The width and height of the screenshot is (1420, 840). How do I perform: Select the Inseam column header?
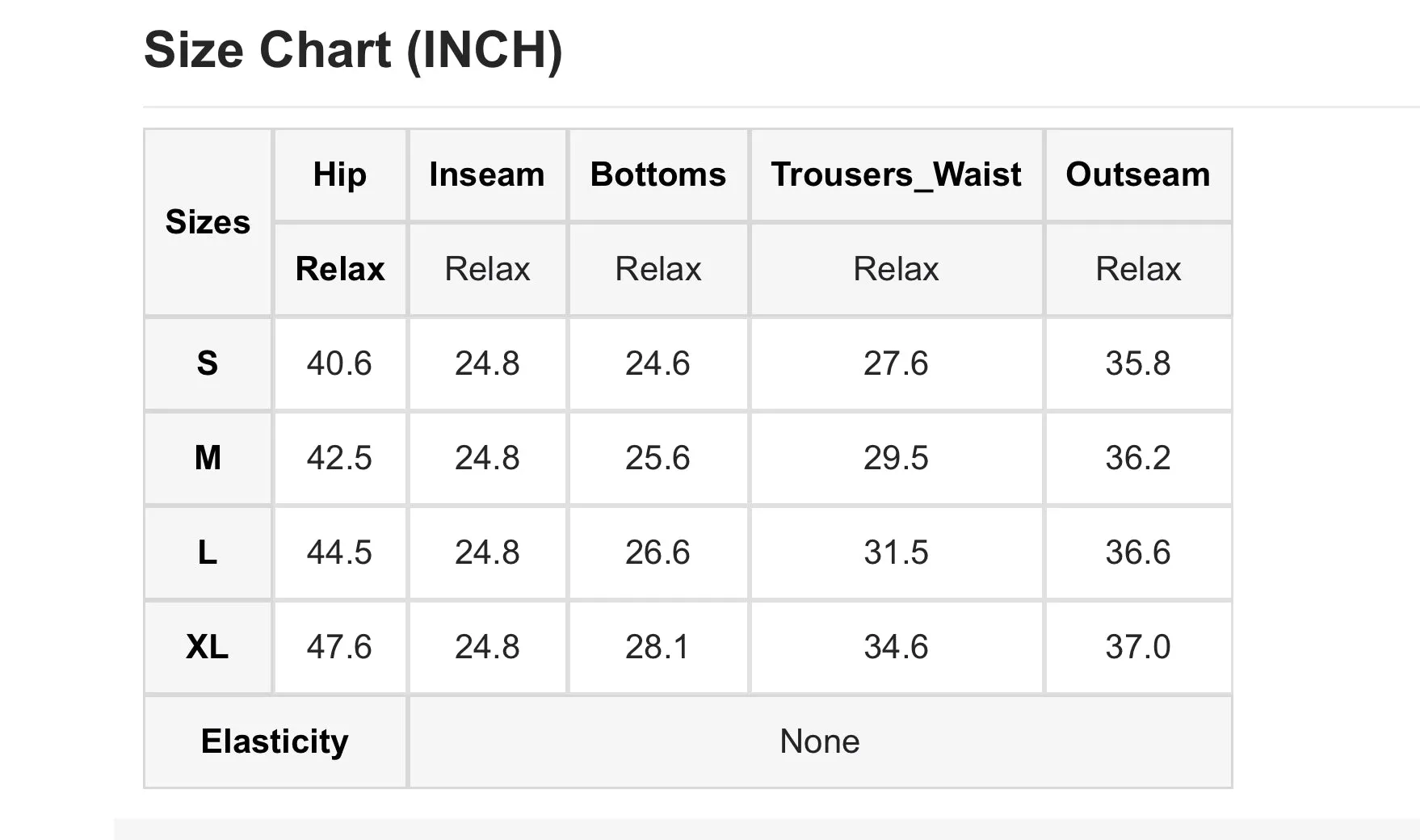coord(487,174)
